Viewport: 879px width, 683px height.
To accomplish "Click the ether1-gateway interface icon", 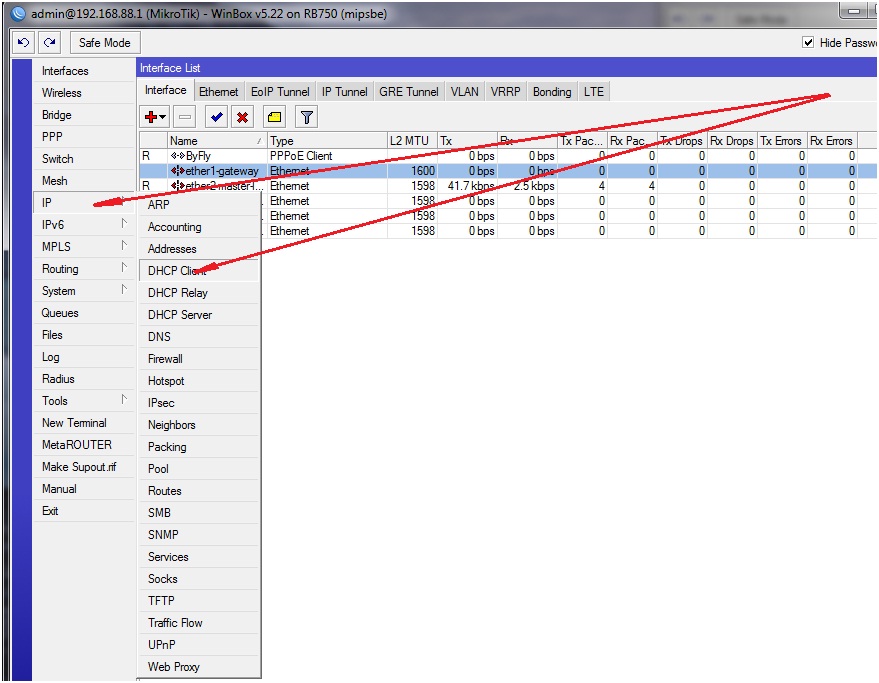I will (x=178, y=170).
